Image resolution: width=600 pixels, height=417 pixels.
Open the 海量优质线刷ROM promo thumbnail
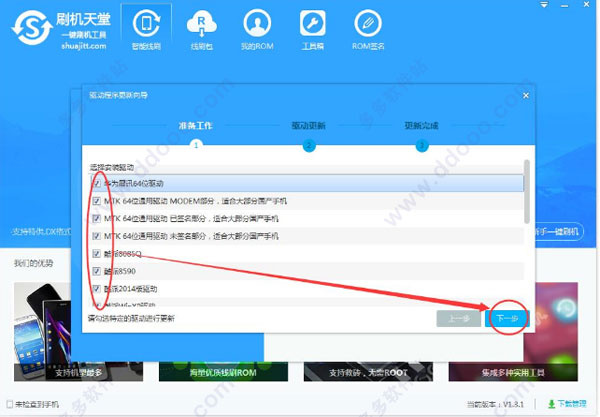(x=223, y=371)
